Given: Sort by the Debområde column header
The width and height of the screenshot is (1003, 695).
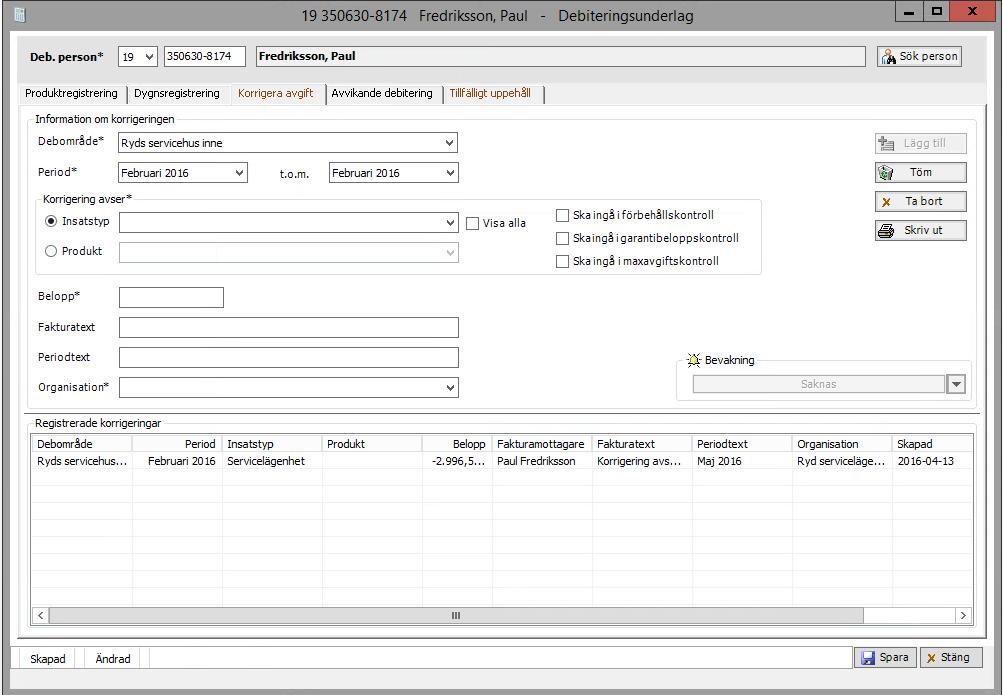Looking at the screenshot, I should pos(82,444).
